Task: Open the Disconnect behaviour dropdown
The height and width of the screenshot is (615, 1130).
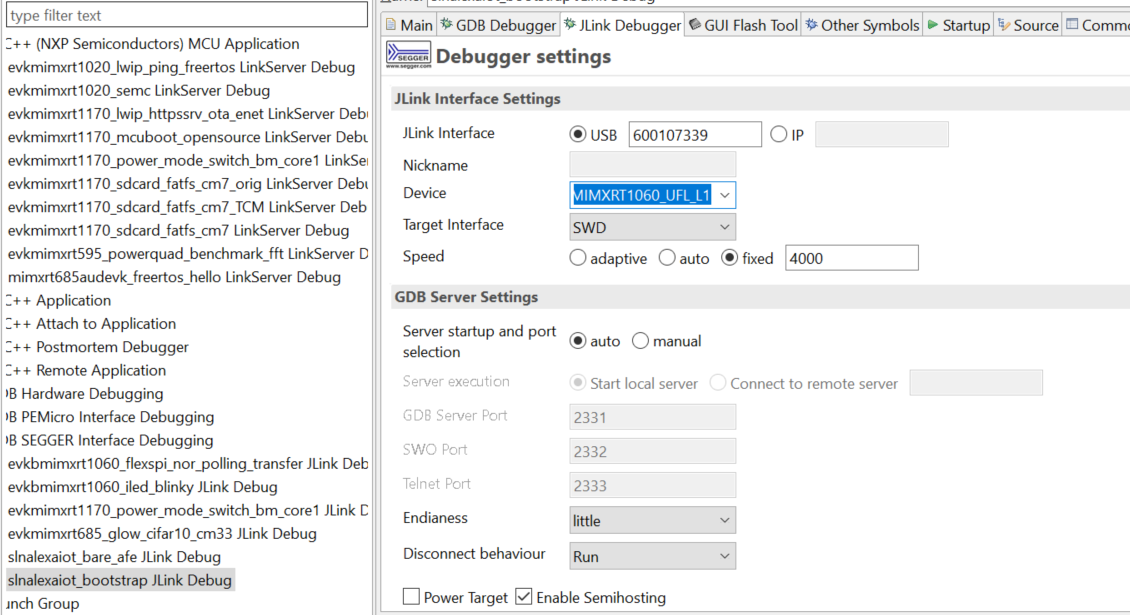Action: pyautogui.click(x=652, y=556)
